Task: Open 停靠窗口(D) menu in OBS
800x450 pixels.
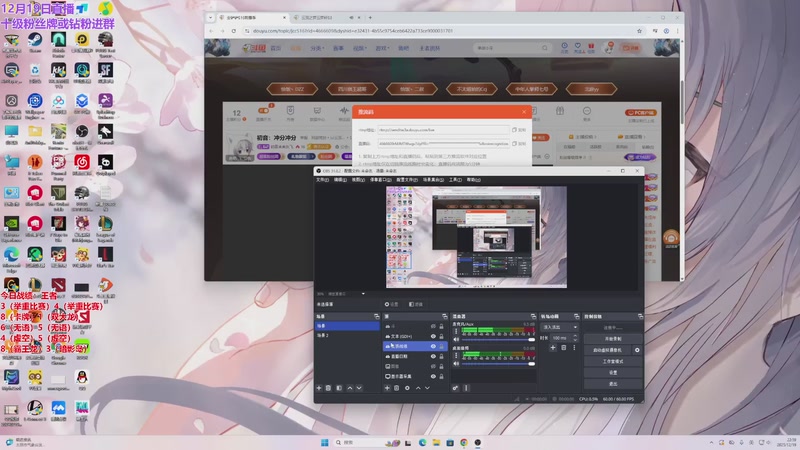Action: point(381,180)
